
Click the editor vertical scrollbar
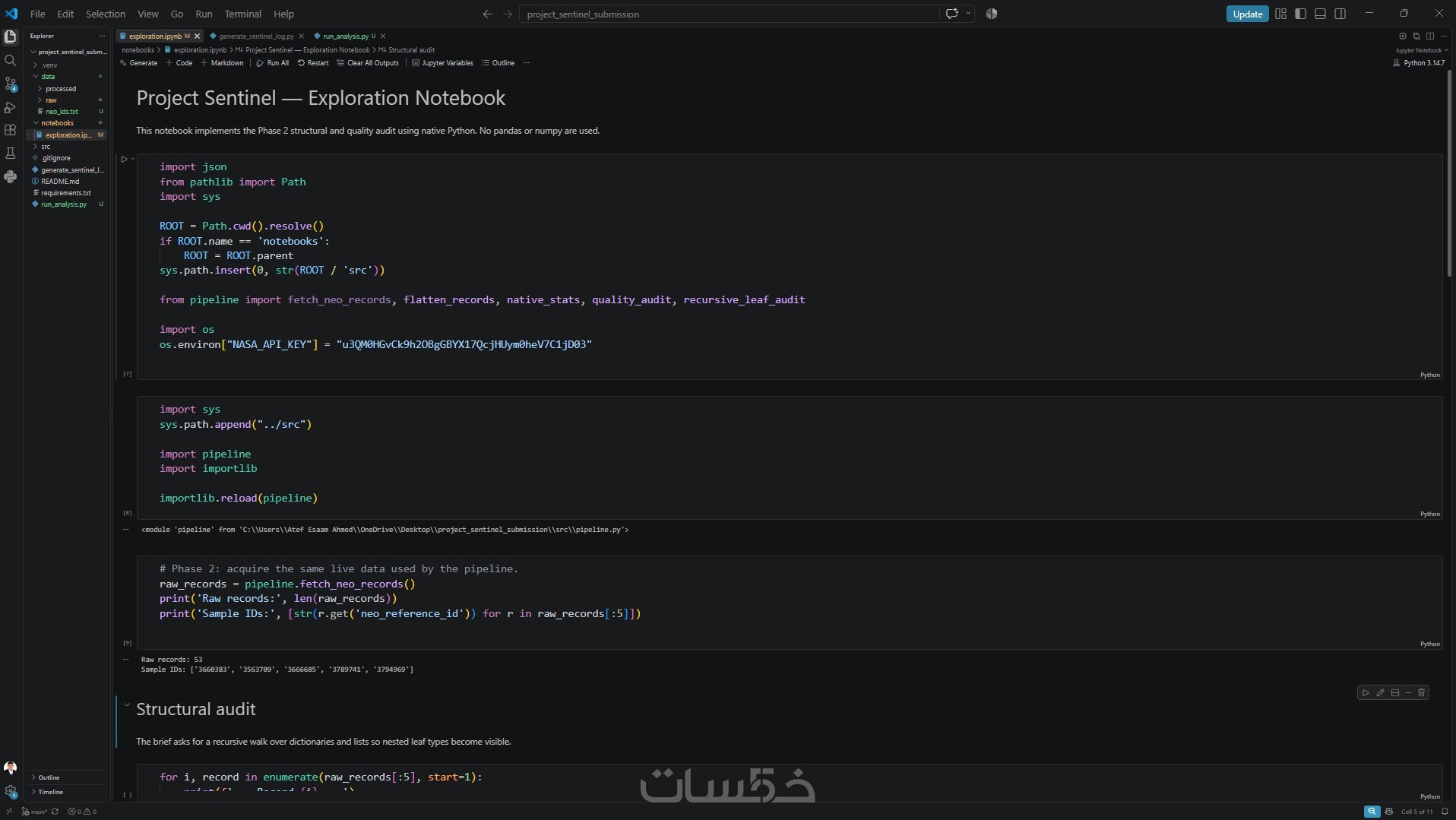(1449, 173)
